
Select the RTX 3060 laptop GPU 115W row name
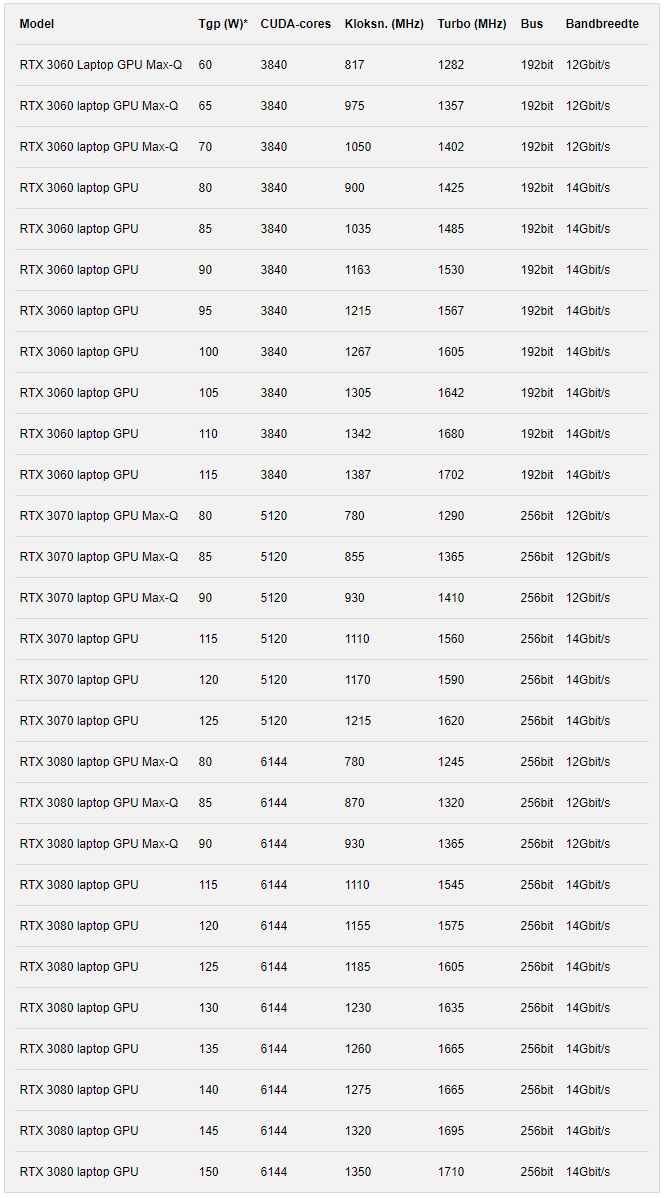click(x=79, y=474)
